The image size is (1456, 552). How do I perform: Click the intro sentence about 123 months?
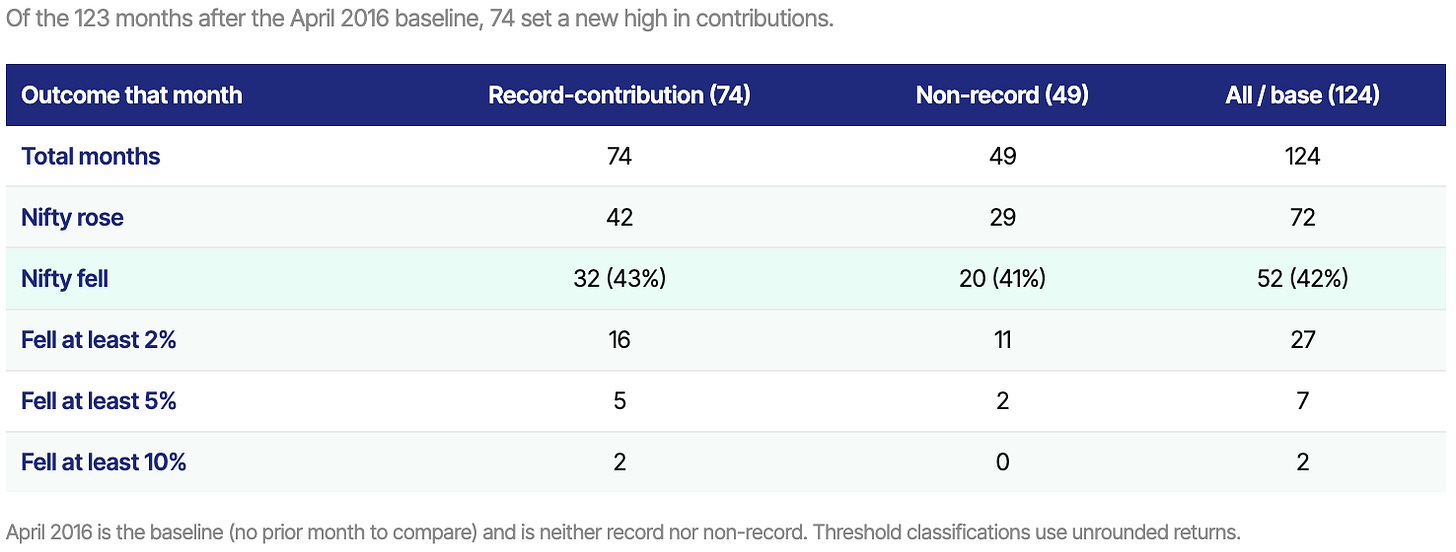click(x=420, y=18)
